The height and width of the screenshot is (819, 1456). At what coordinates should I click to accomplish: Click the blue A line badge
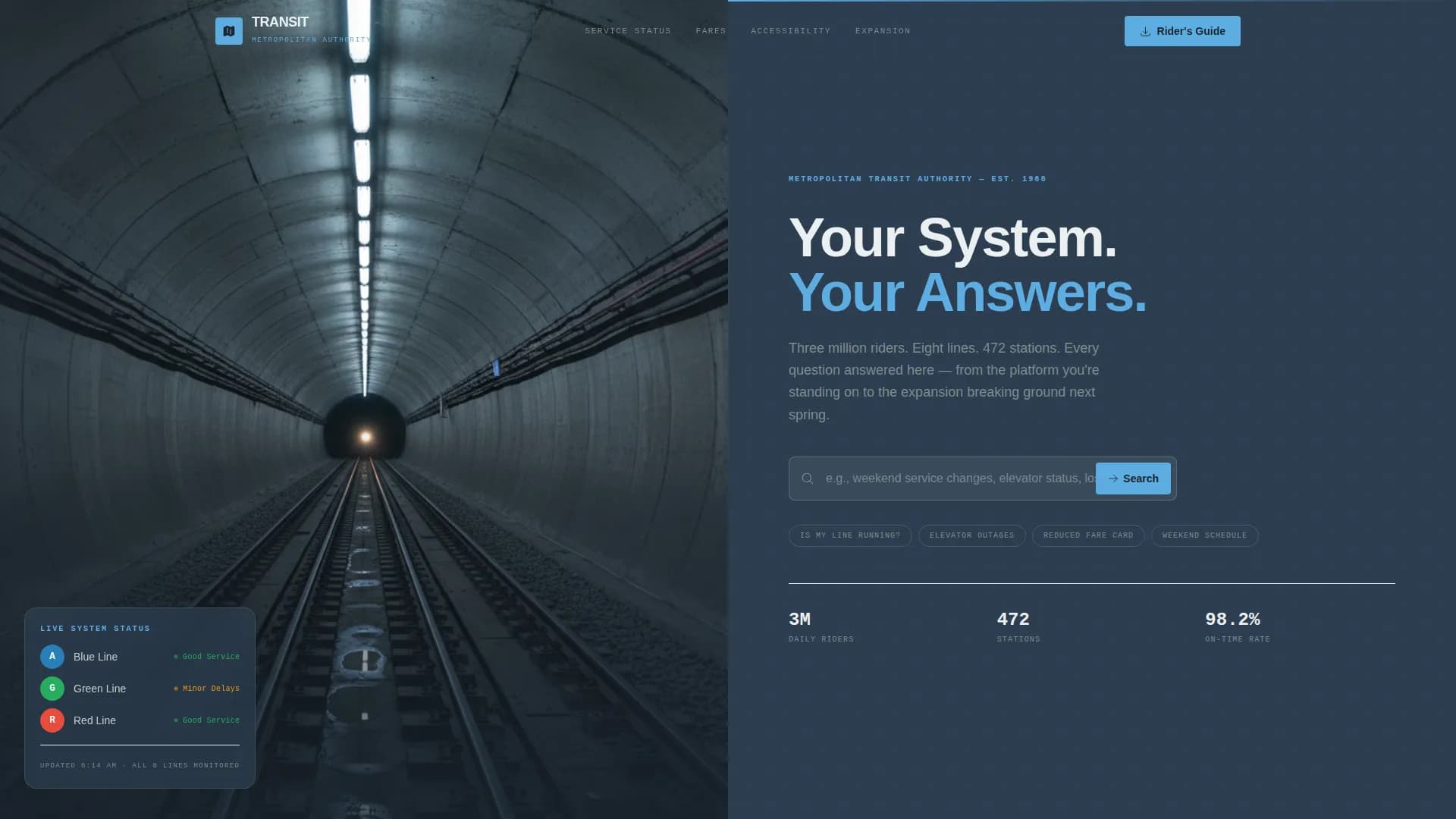52,657
